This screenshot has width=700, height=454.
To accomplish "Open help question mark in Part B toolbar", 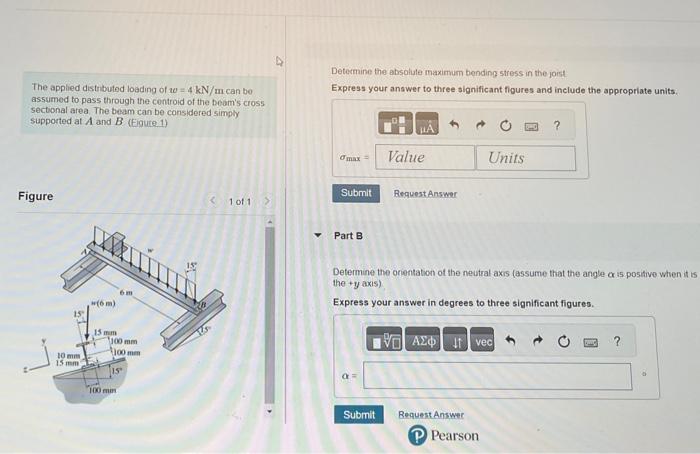I will (x=617, y=342).
